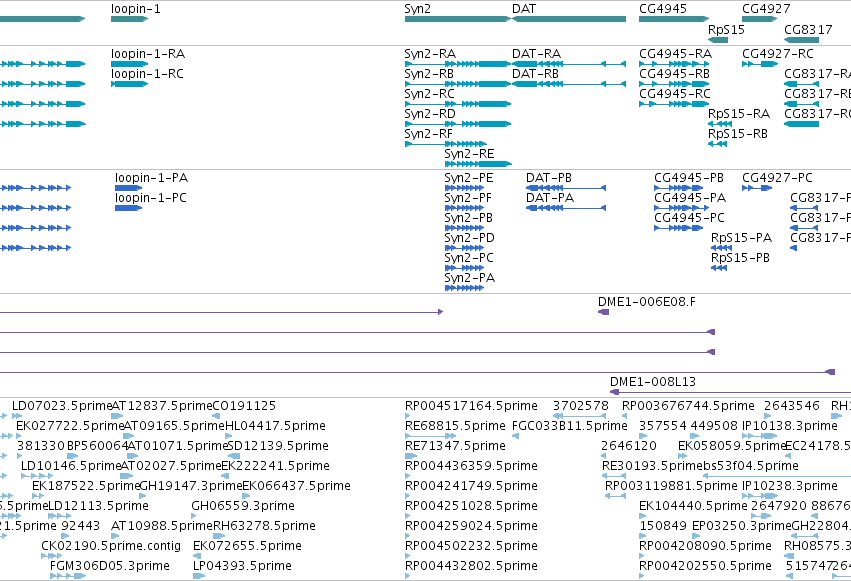The image size is (851, 581).
Task: Open transcript CG4945-RA
Action: (x=674, y=64)
